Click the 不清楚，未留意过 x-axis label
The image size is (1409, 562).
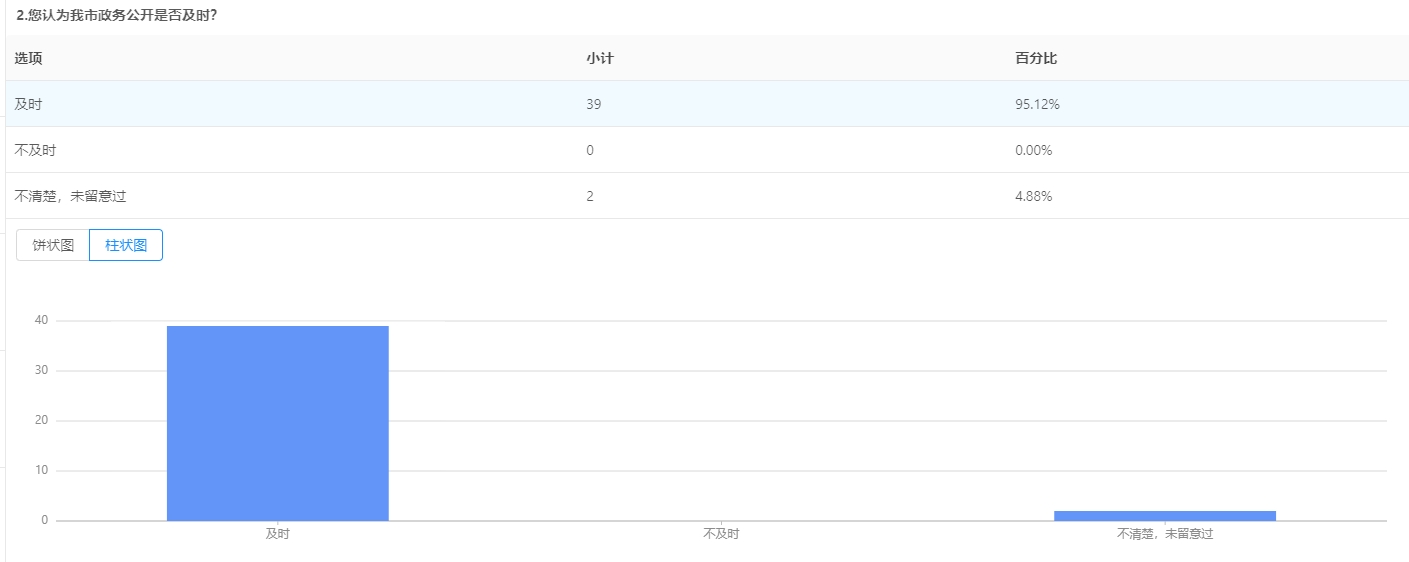1165,534
